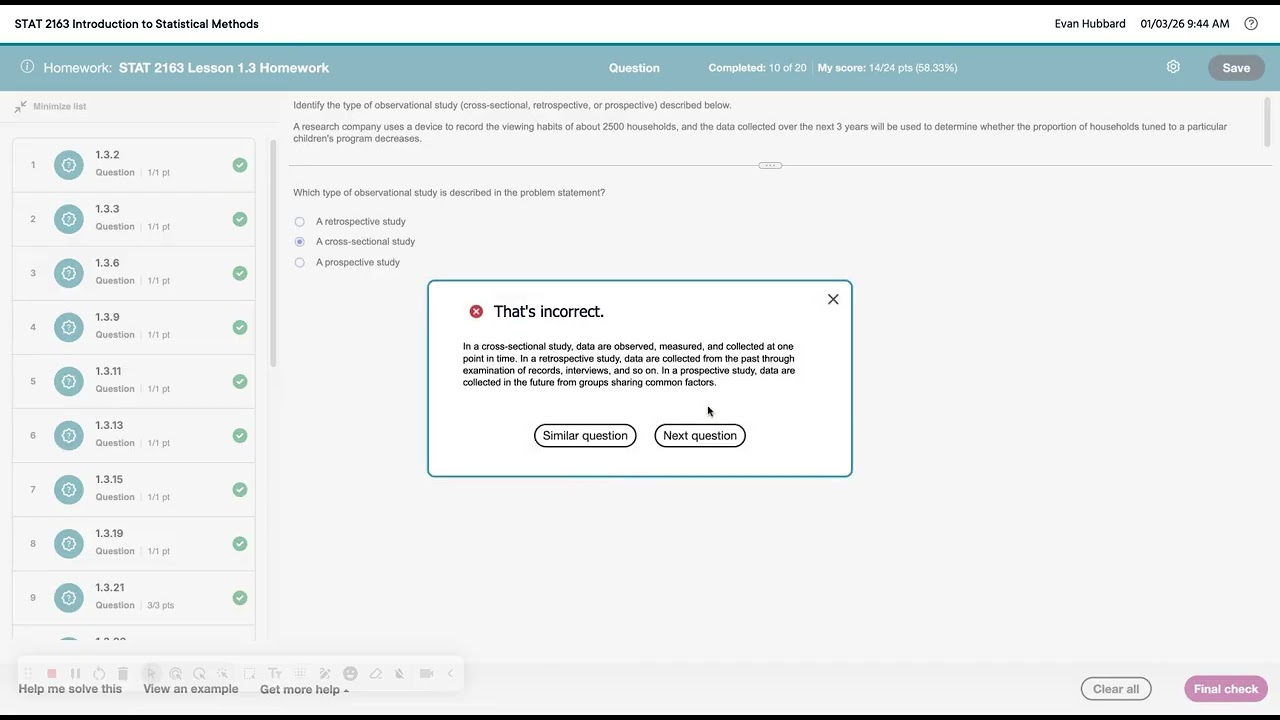
Task: Collapse the recording toolbar chevron
Action: click(450, 674)
